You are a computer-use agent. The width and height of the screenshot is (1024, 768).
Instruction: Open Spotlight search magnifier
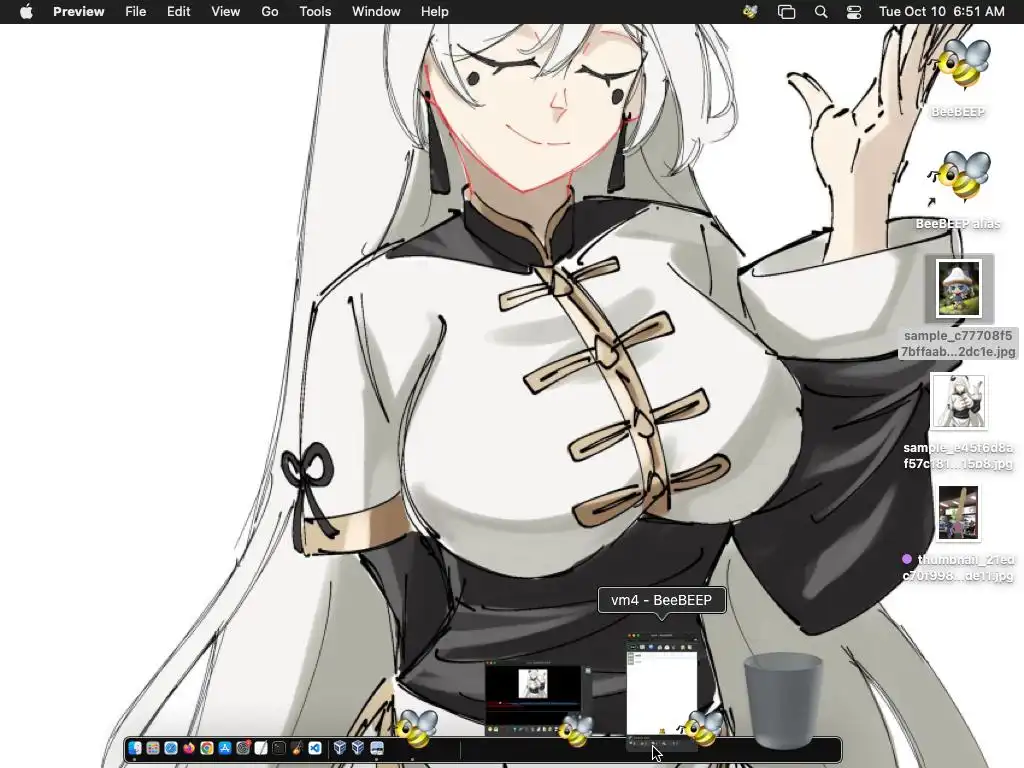[821, 11]
